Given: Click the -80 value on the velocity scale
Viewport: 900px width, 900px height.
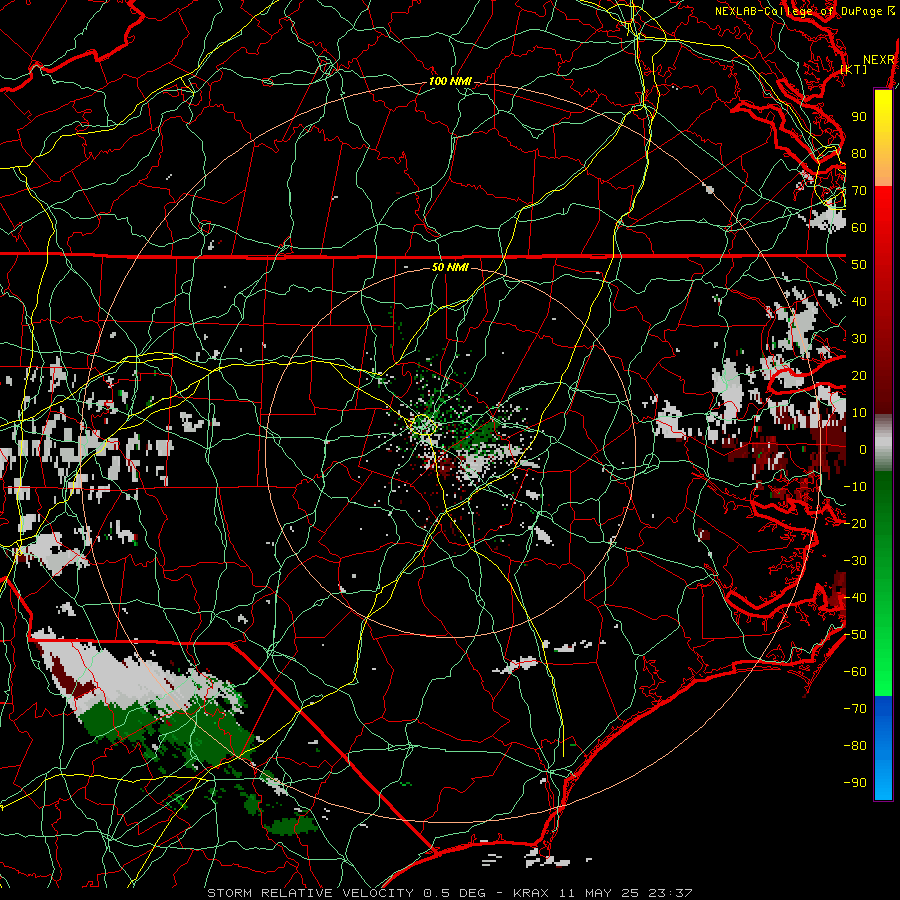Looking at the screenshot, I should click(855, 746).
